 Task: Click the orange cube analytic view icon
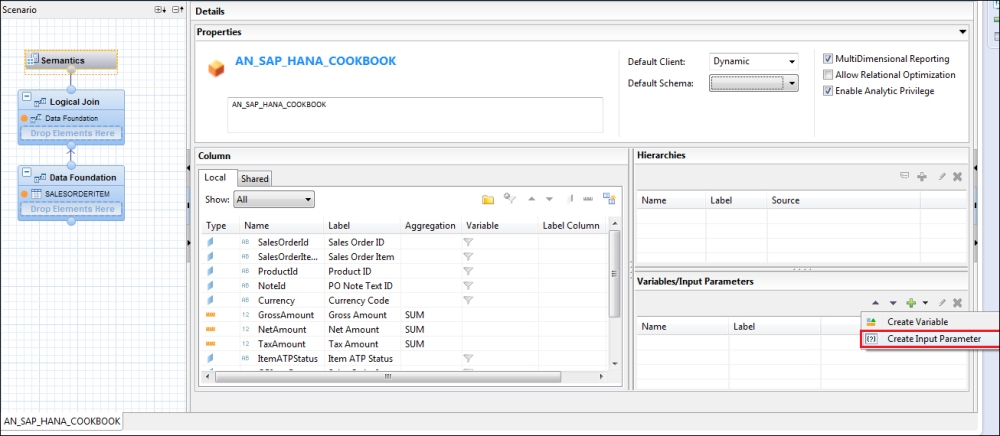point(216,68)
